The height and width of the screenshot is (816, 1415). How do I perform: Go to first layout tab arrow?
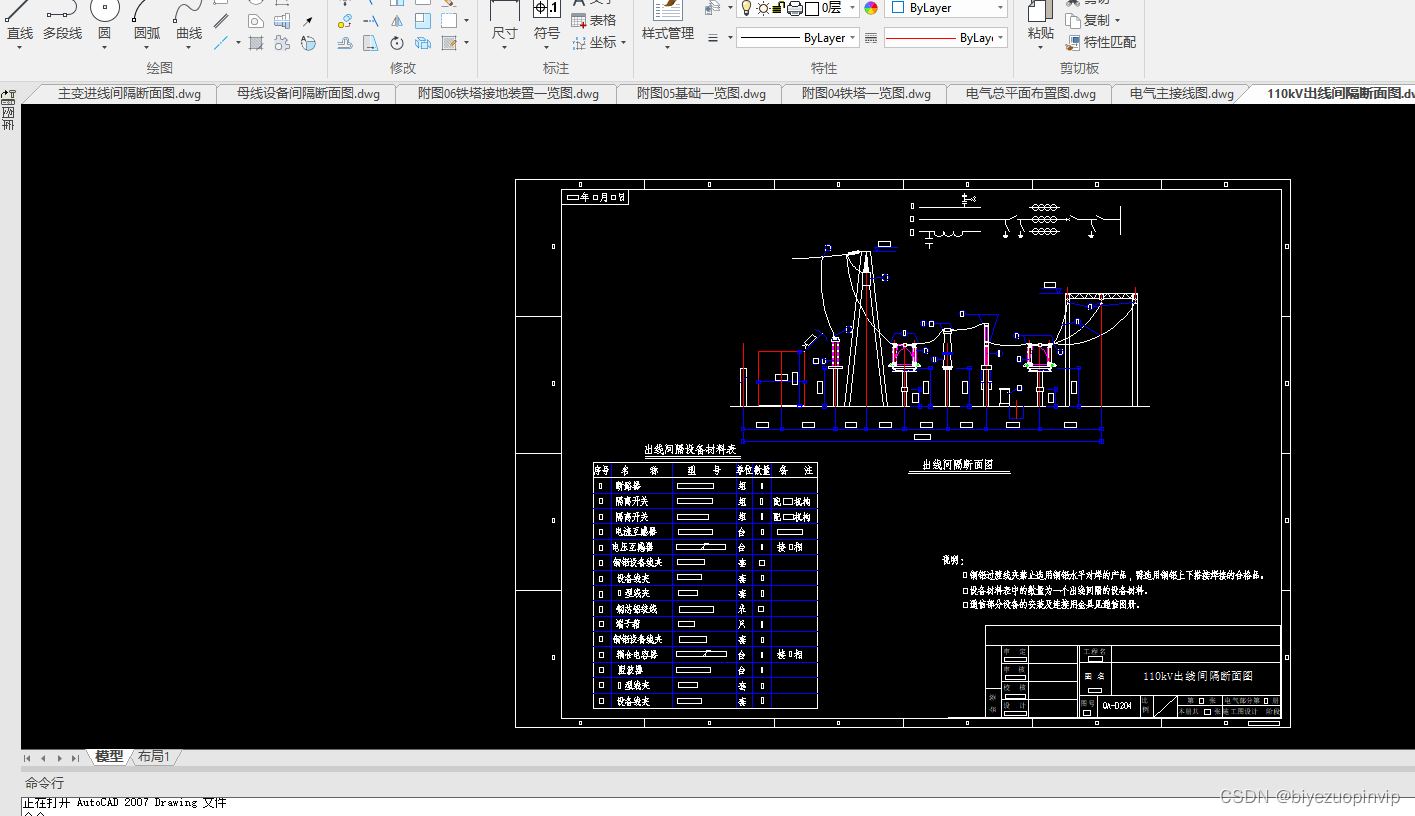coord(28,758)
